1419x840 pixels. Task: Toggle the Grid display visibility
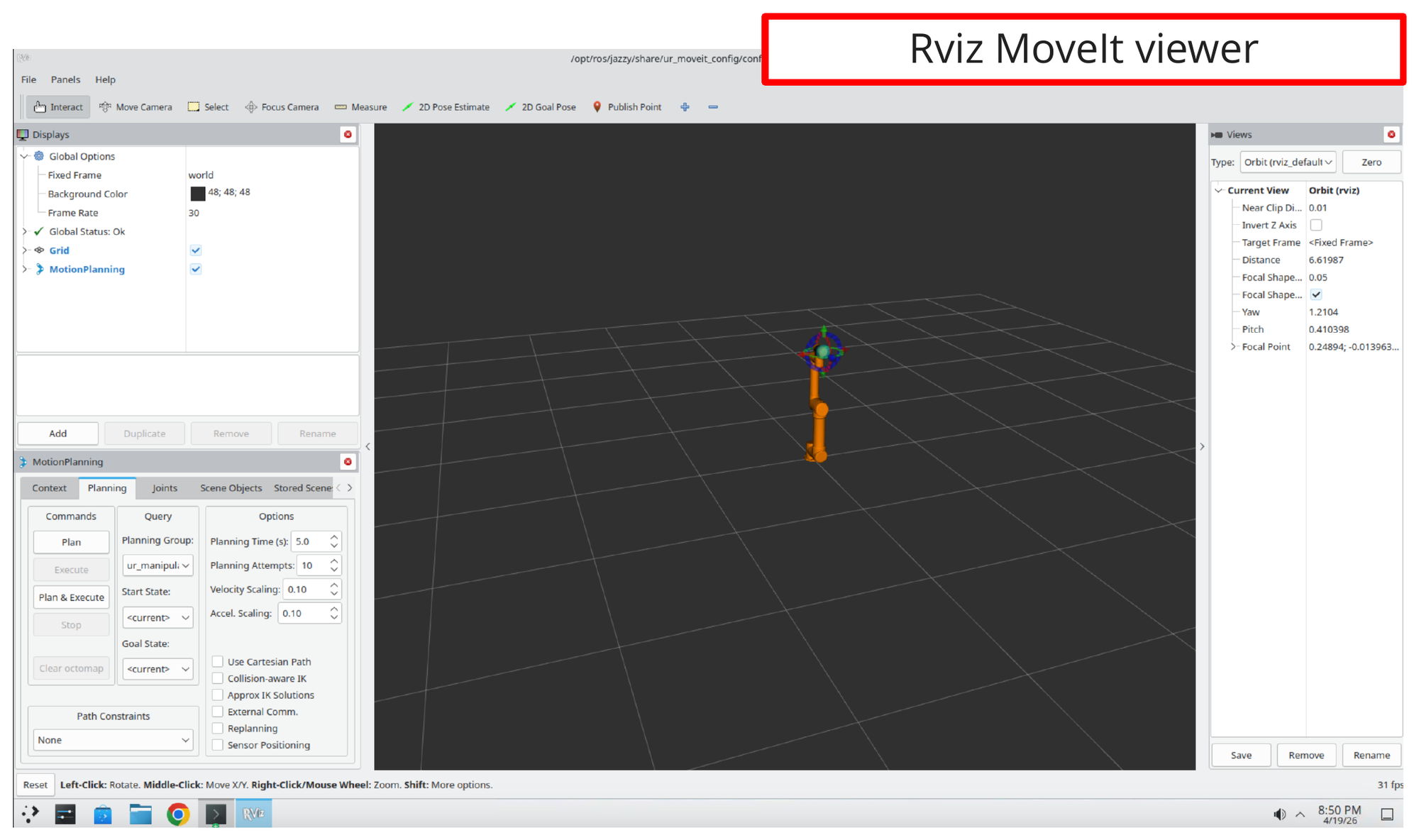point(196,250)
